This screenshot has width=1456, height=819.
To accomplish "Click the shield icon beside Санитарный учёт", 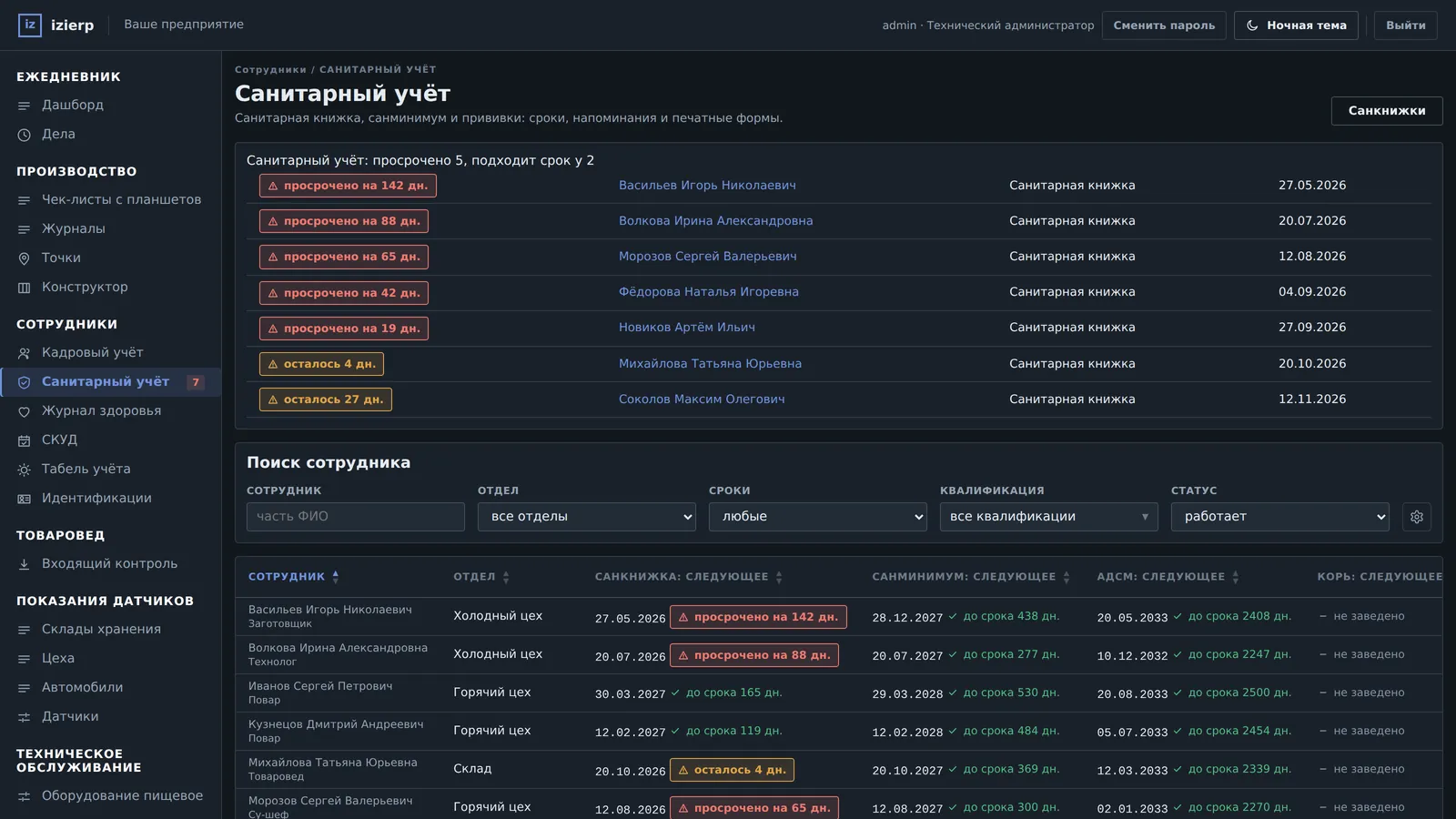I will point(25,382).
